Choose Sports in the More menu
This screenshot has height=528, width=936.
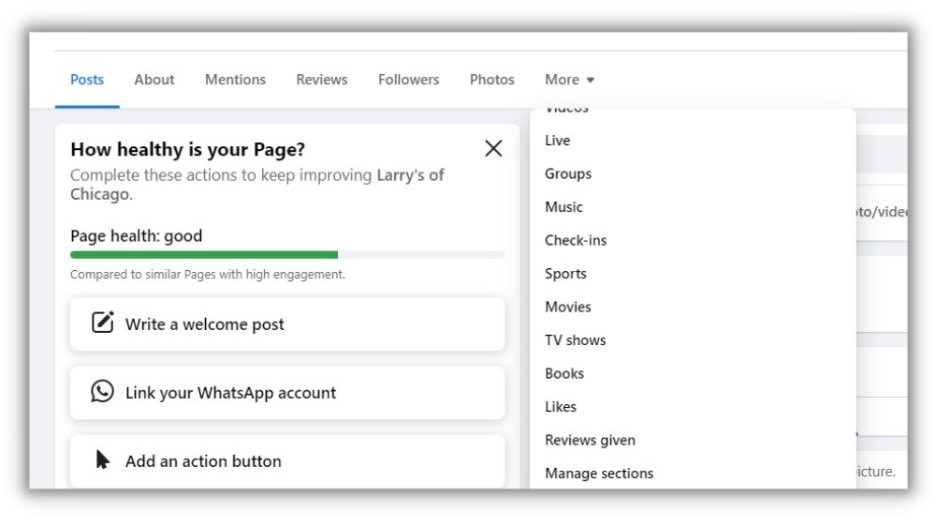pyautogui.click(x=565, y=274)
